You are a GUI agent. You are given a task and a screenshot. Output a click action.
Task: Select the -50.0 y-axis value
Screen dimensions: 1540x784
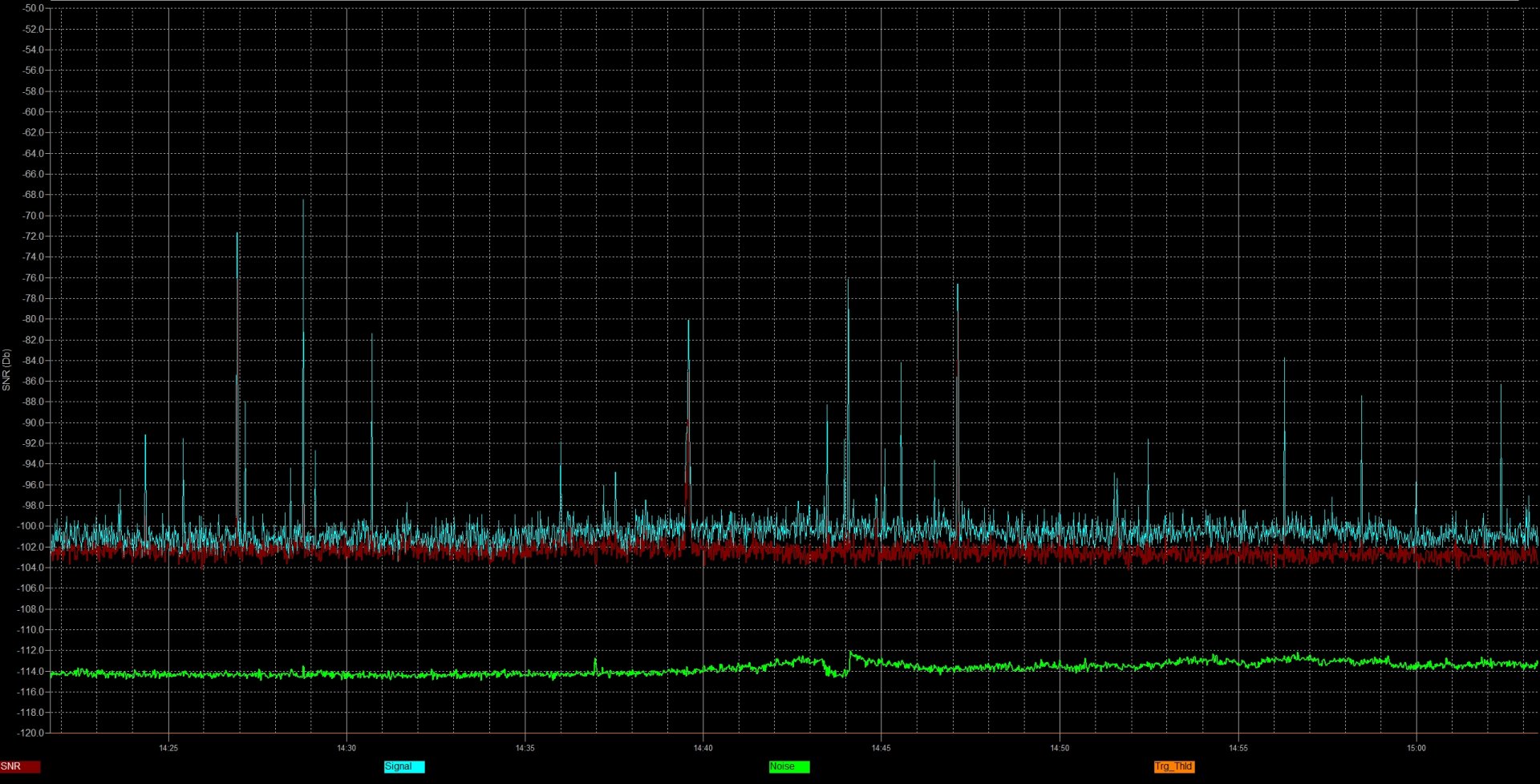click(x=33, y=8)
